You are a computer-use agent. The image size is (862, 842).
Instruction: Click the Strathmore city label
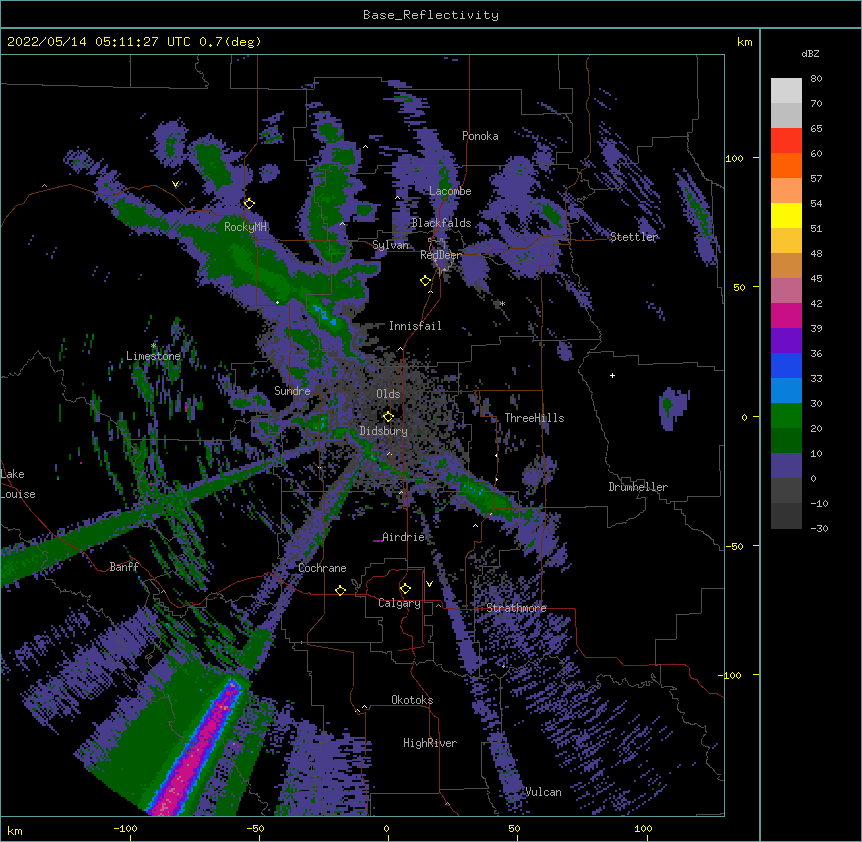(x=516, y=608)
